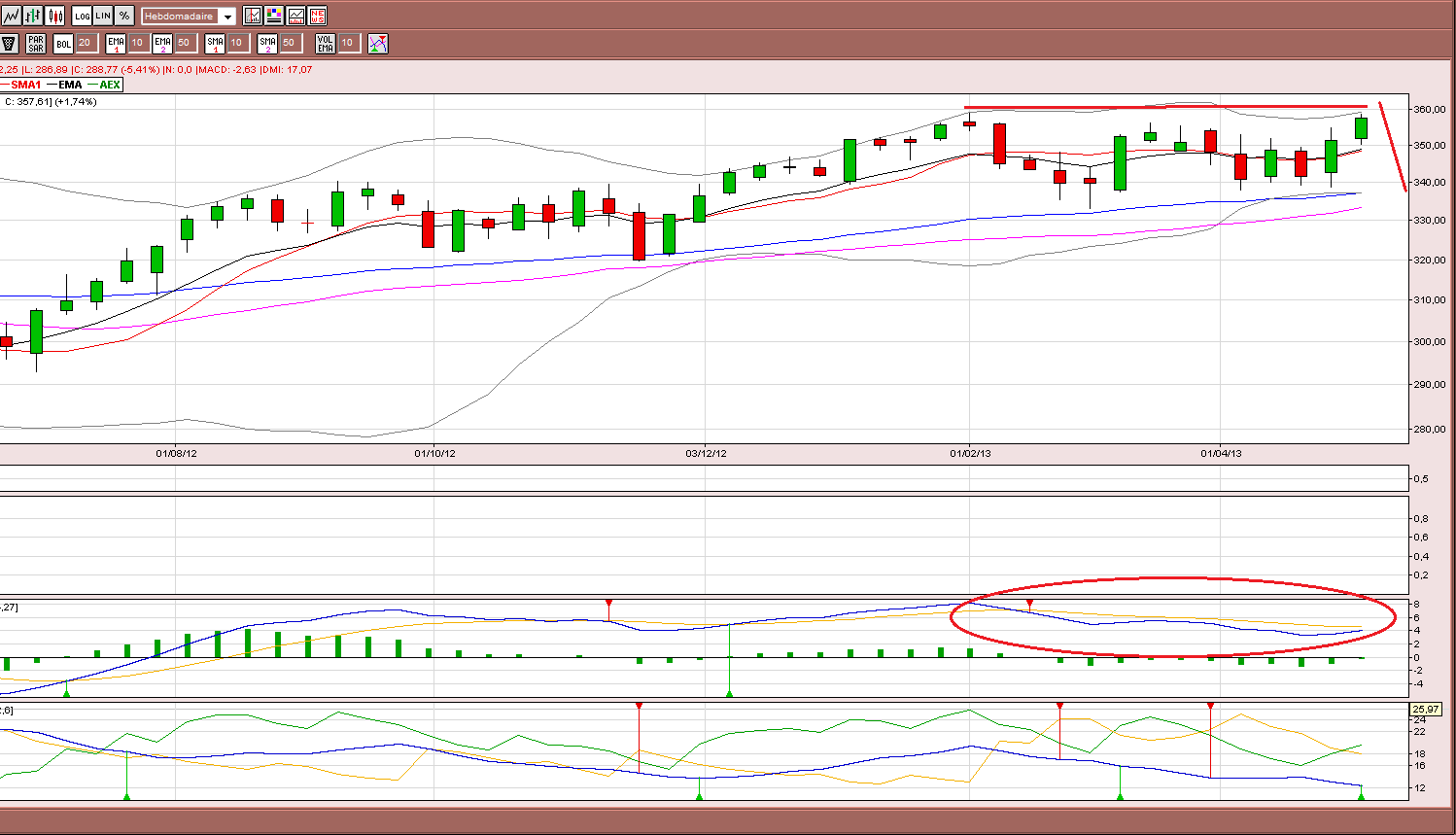Open the Hebdomadaire period dropdown
The width and height of the screenshot is (1456, 835).
click(x=189, y=17)
